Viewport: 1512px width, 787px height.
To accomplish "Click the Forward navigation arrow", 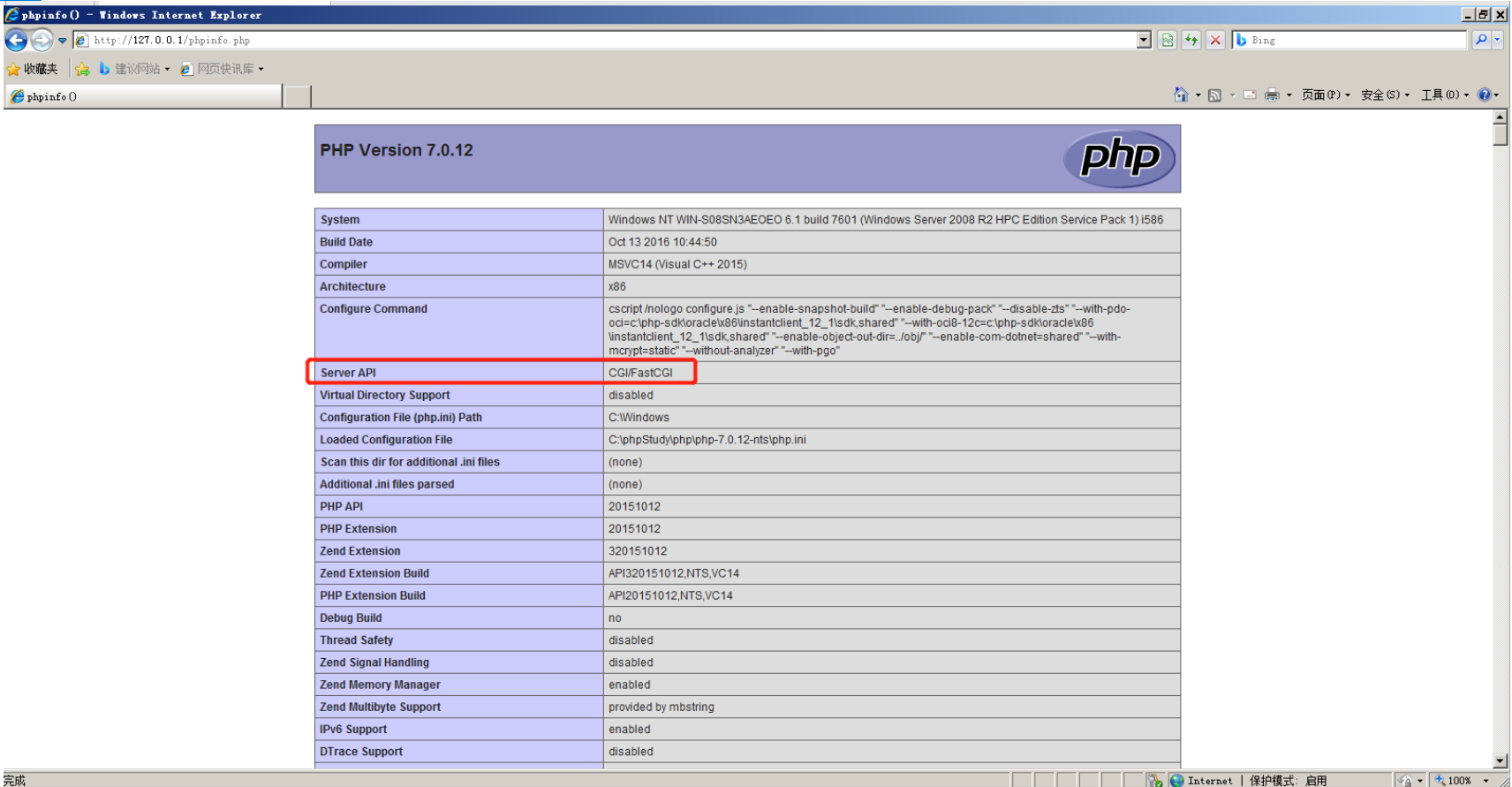I will [x=42, y=40].
